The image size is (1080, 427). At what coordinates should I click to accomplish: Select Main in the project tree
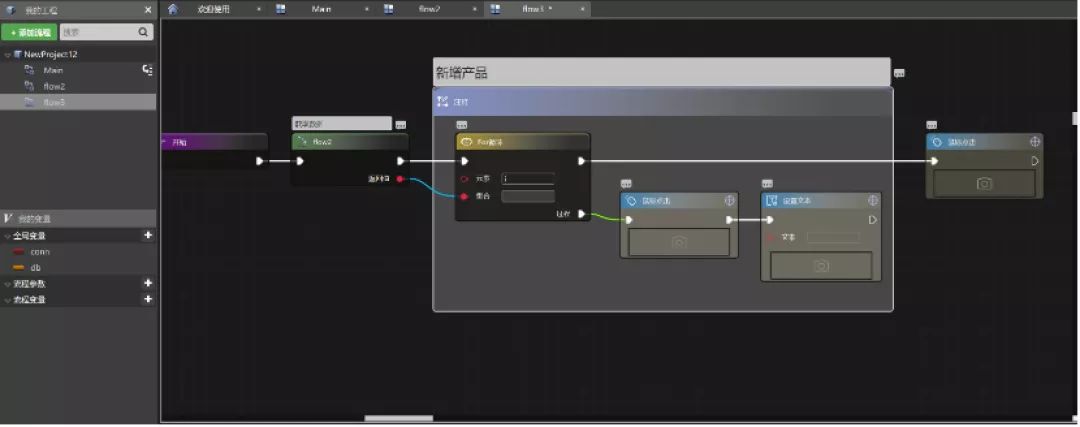click(x=54, y=70)
